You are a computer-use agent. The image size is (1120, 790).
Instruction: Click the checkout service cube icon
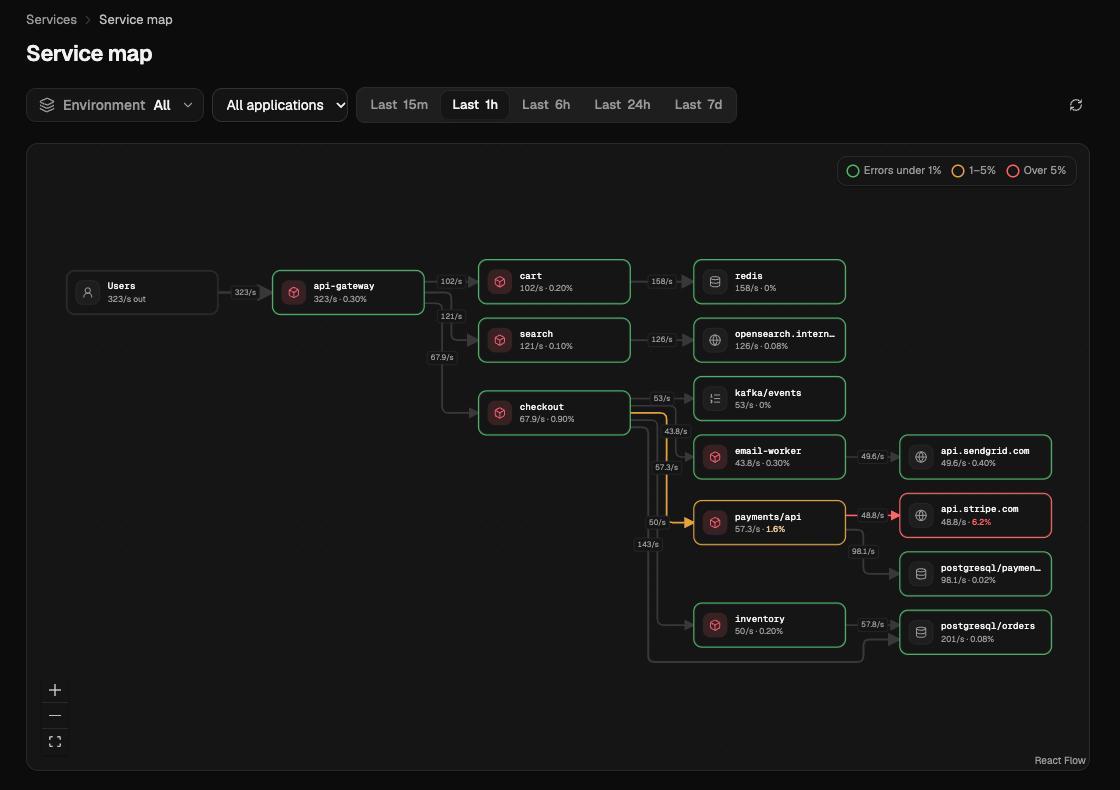click(500, 413)
